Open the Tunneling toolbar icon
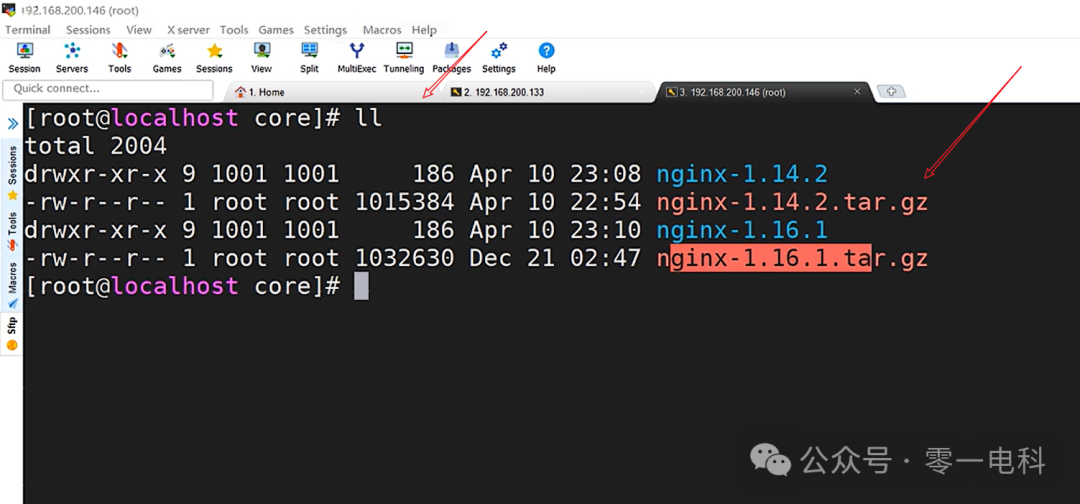 pyautogui.click(x=404, y=58)
